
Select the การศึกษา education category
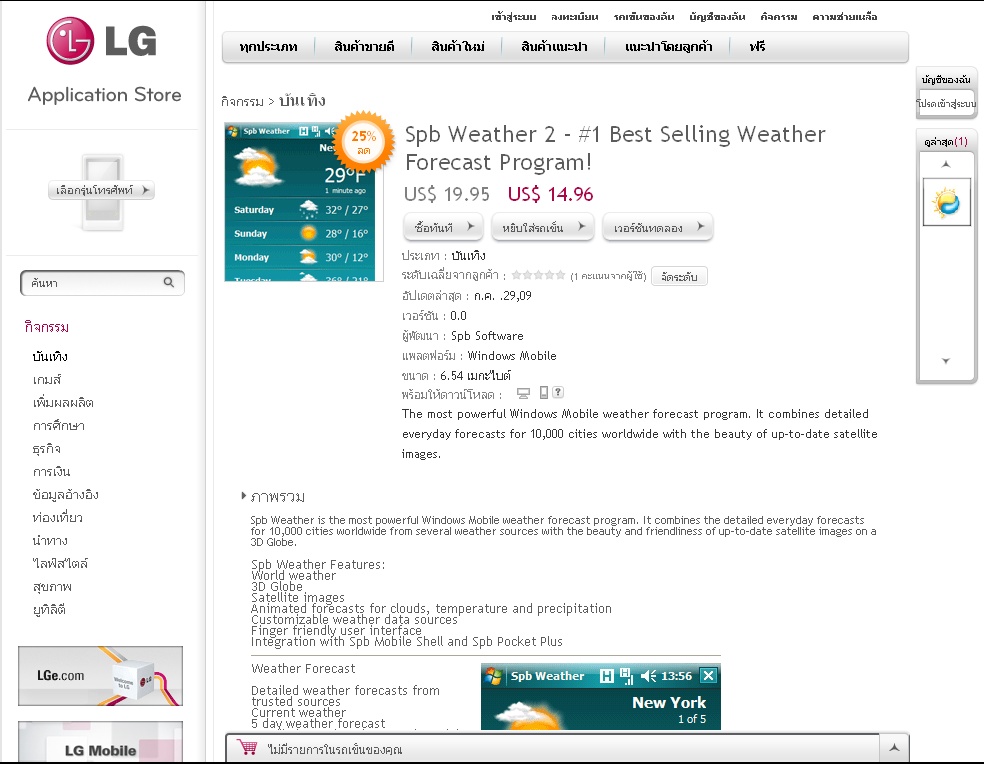click(58, 426)
